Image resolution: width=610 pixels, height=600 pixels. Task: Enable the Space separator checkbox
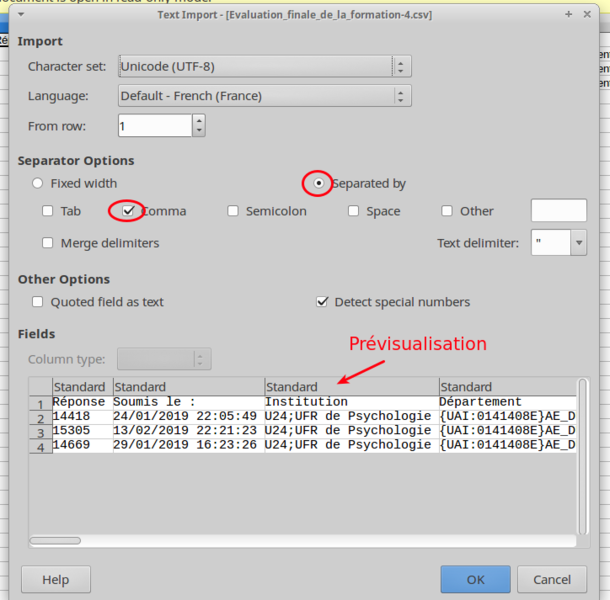[x=353, y=211]
